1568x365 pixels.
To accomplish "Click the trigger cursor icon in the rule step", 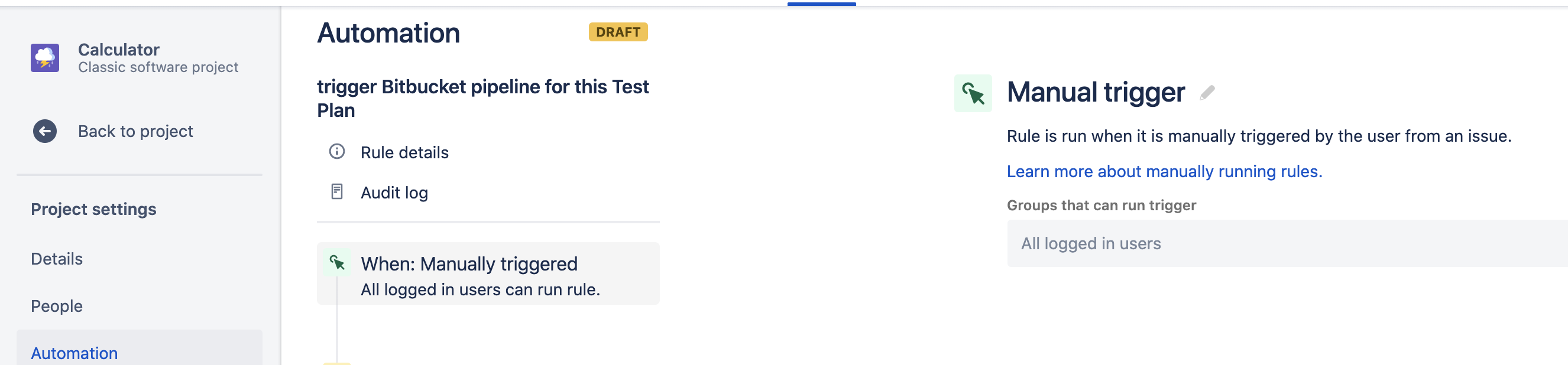I will (x=337, y=263).
